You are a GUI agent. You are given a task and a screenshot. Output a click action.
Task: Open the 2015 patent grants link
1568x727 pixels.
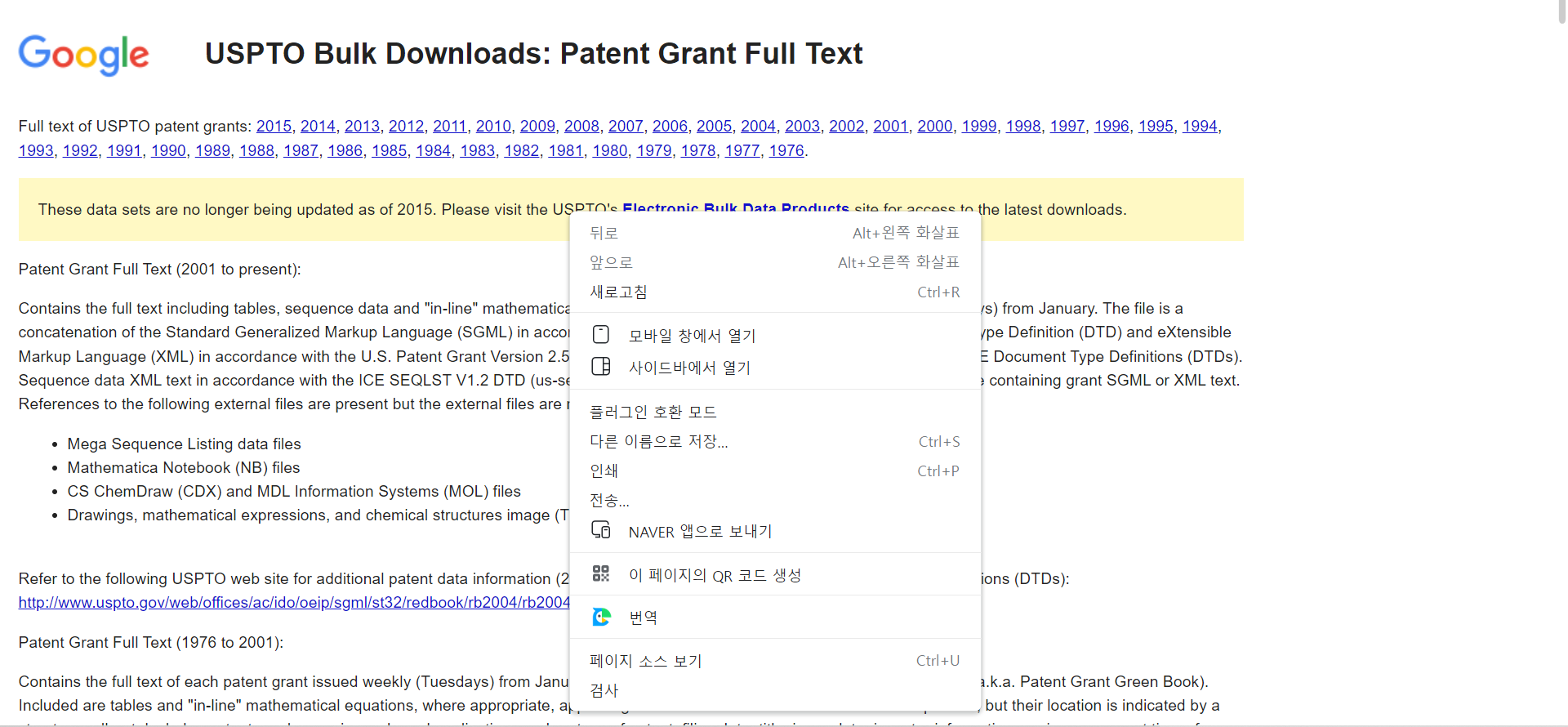[x=274, y=126]
